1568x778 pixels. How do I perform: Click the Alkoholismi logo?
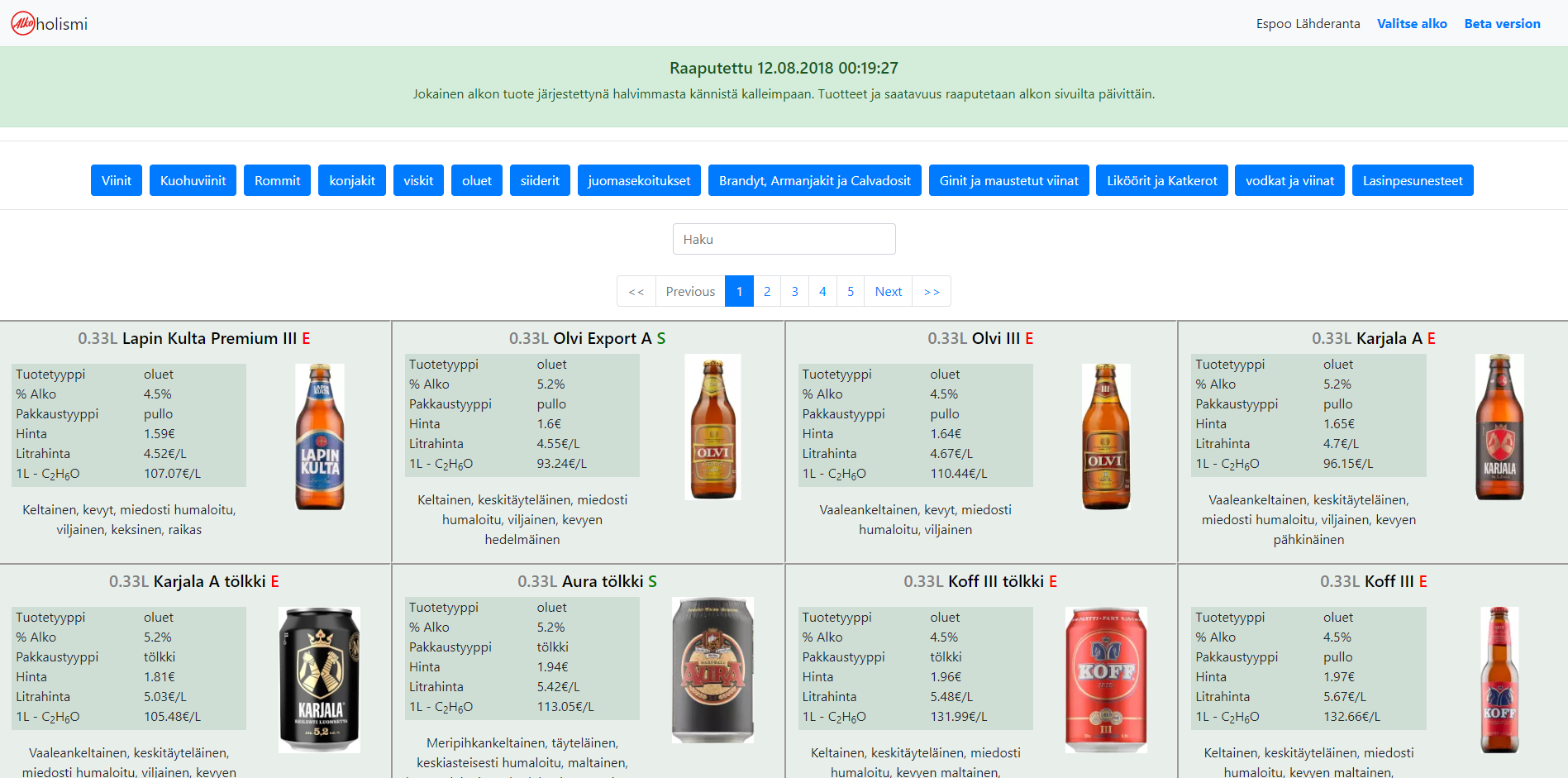click(49, 23)
